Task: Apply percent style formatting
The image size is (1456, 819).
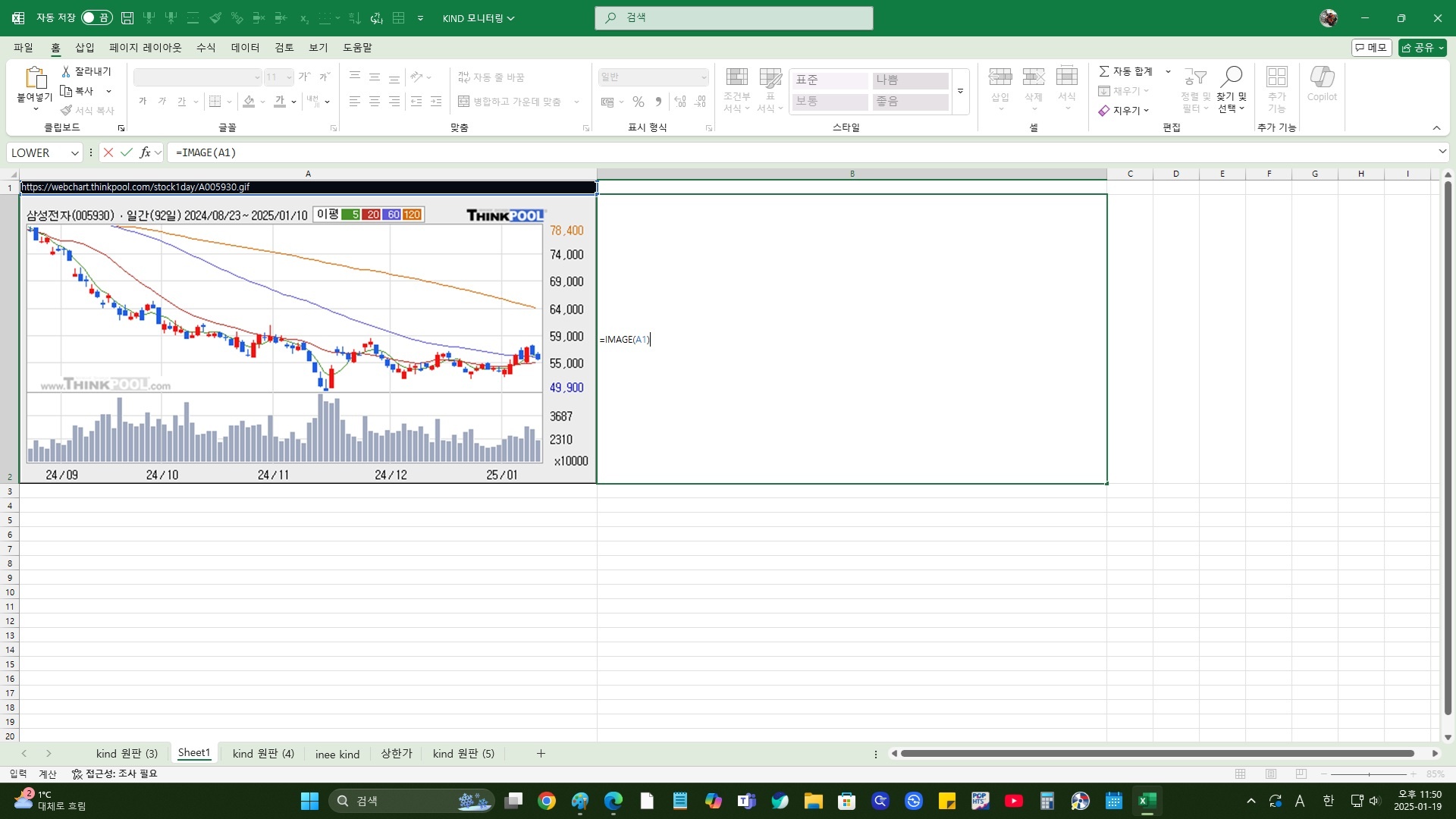Action: [639, 102]
